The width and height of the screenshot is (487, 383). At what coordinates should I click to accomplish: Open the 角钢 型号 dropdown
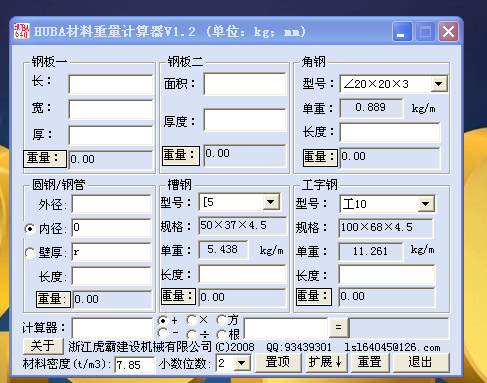439,84
